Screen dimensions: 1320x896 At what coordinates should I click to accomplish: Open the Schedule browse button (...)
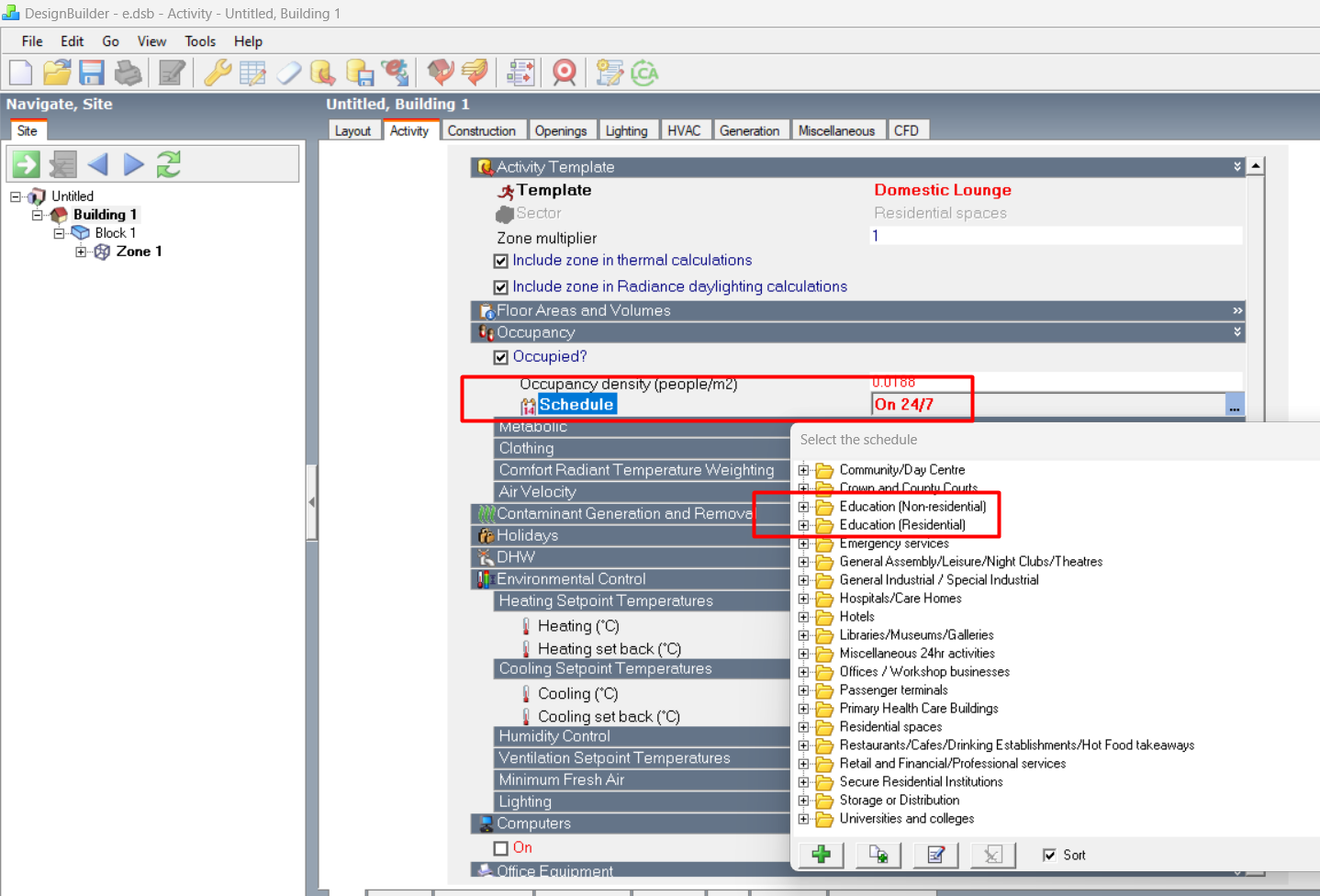1235,405
